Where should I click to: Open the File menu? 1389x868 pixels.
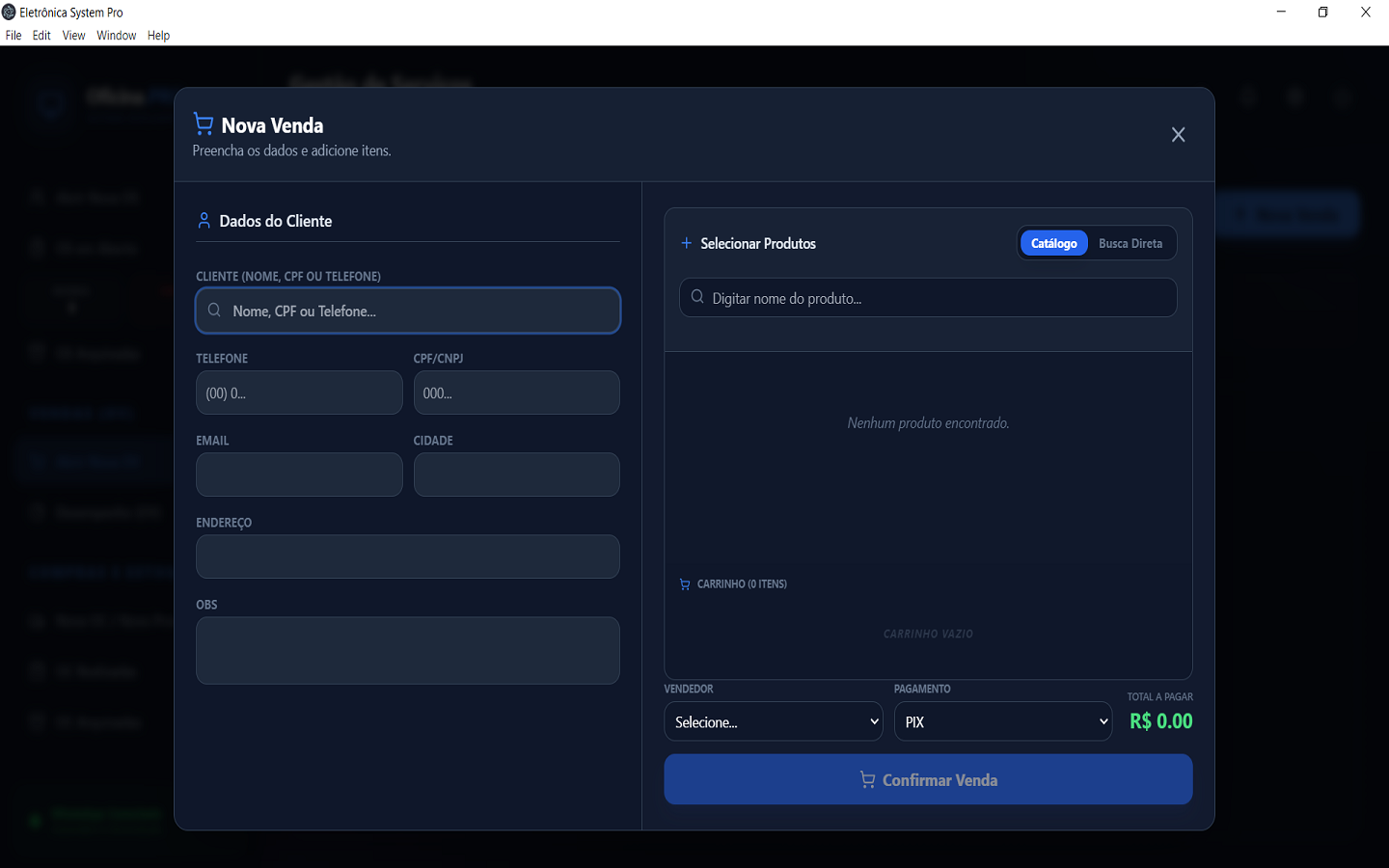[14, 36]
